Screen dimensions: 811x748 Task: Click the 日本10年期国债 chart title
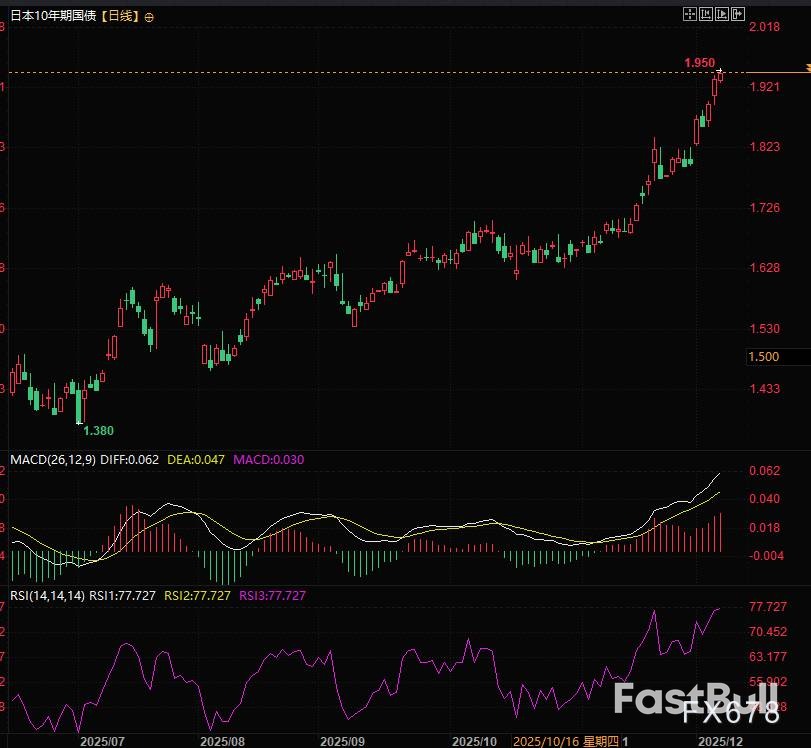click(53, 18)
